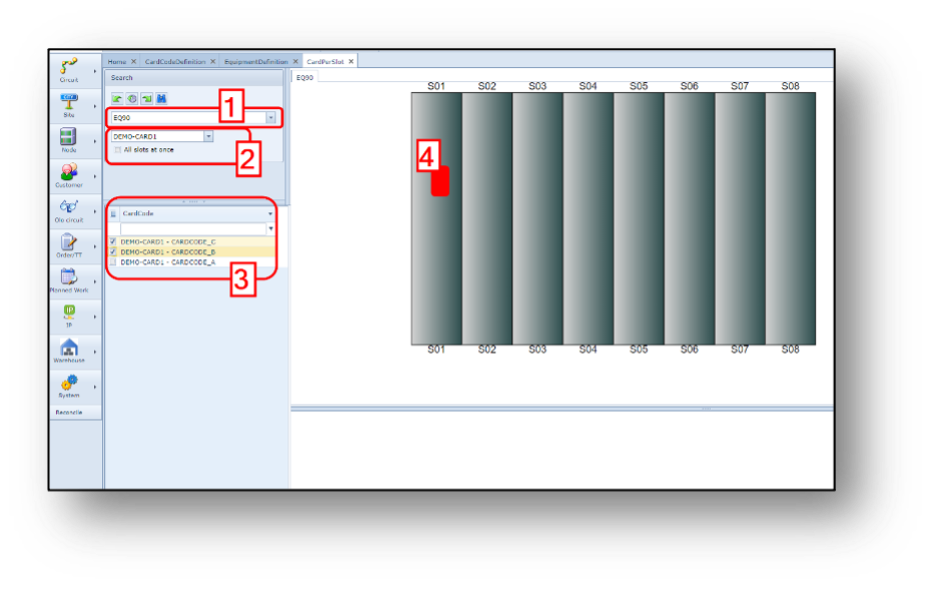Click the CardCode filter text field
The width and height of the screenshot is (935, 589).
192,229
